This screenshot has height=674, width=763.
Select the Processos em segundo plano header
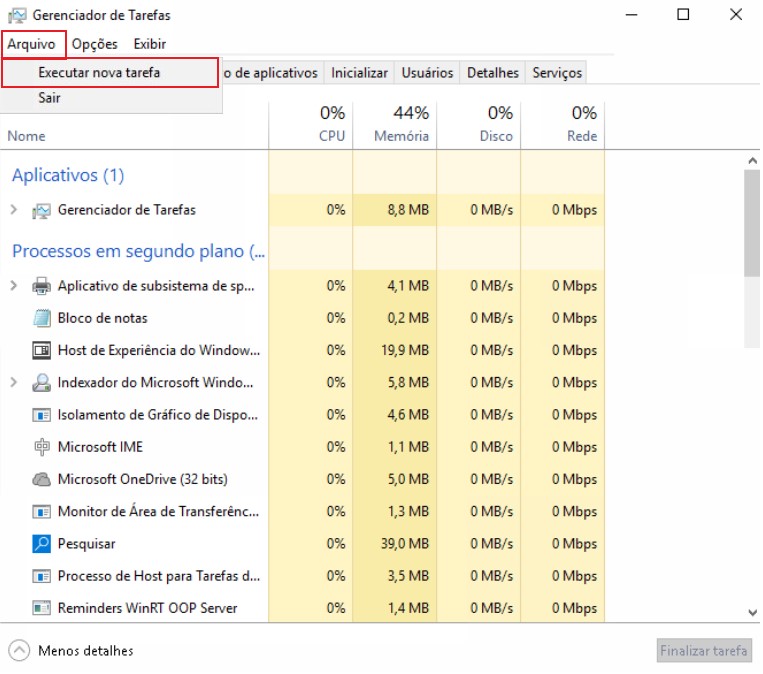point(139,252)
